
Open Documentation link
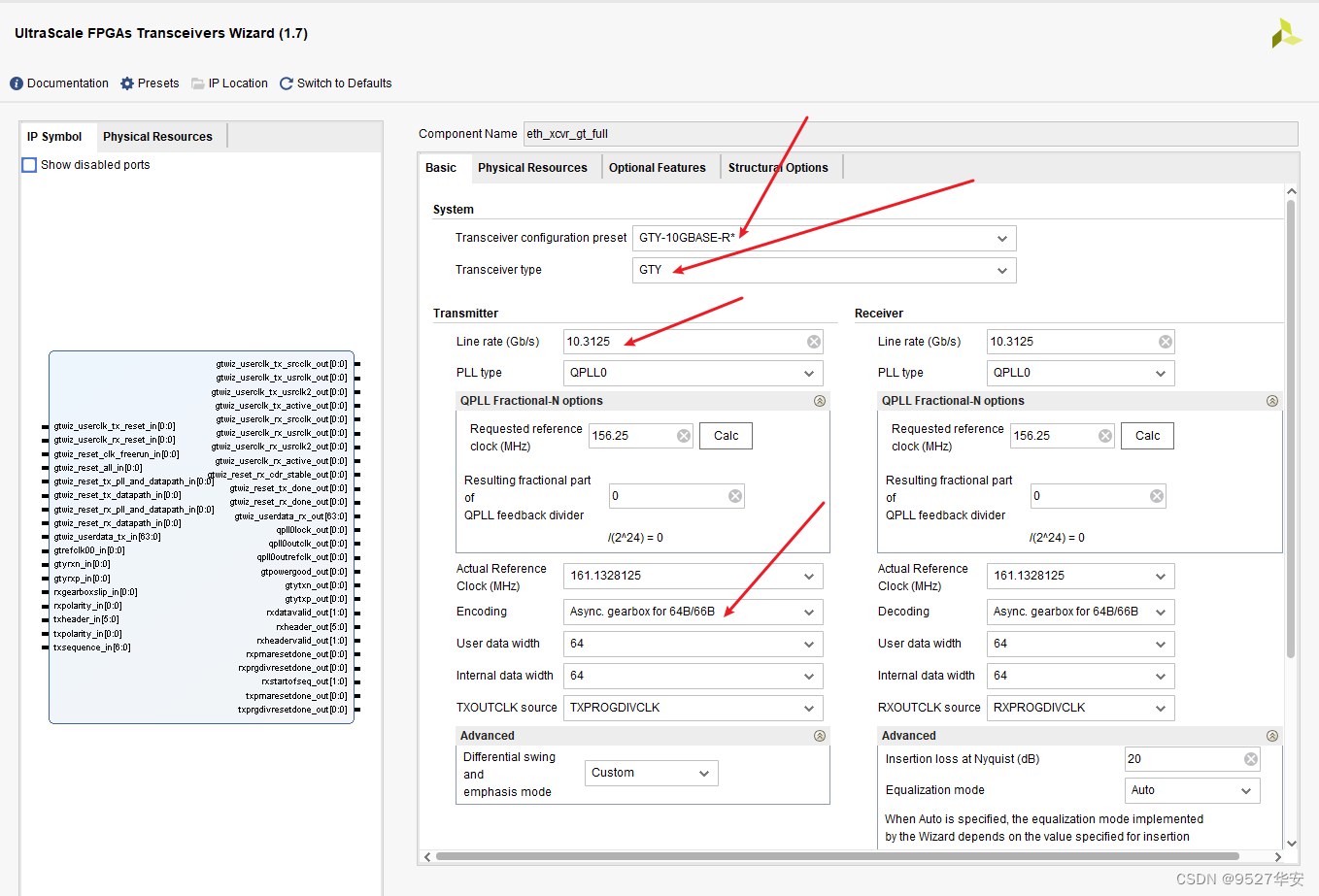point(59,83)
